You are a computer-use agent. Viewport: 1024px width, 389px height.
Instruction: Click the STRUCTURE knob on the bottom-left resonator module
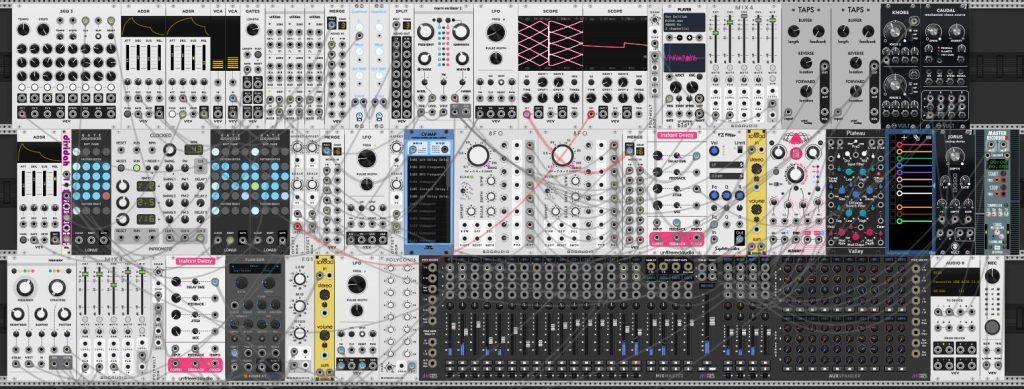click(57, 288)
